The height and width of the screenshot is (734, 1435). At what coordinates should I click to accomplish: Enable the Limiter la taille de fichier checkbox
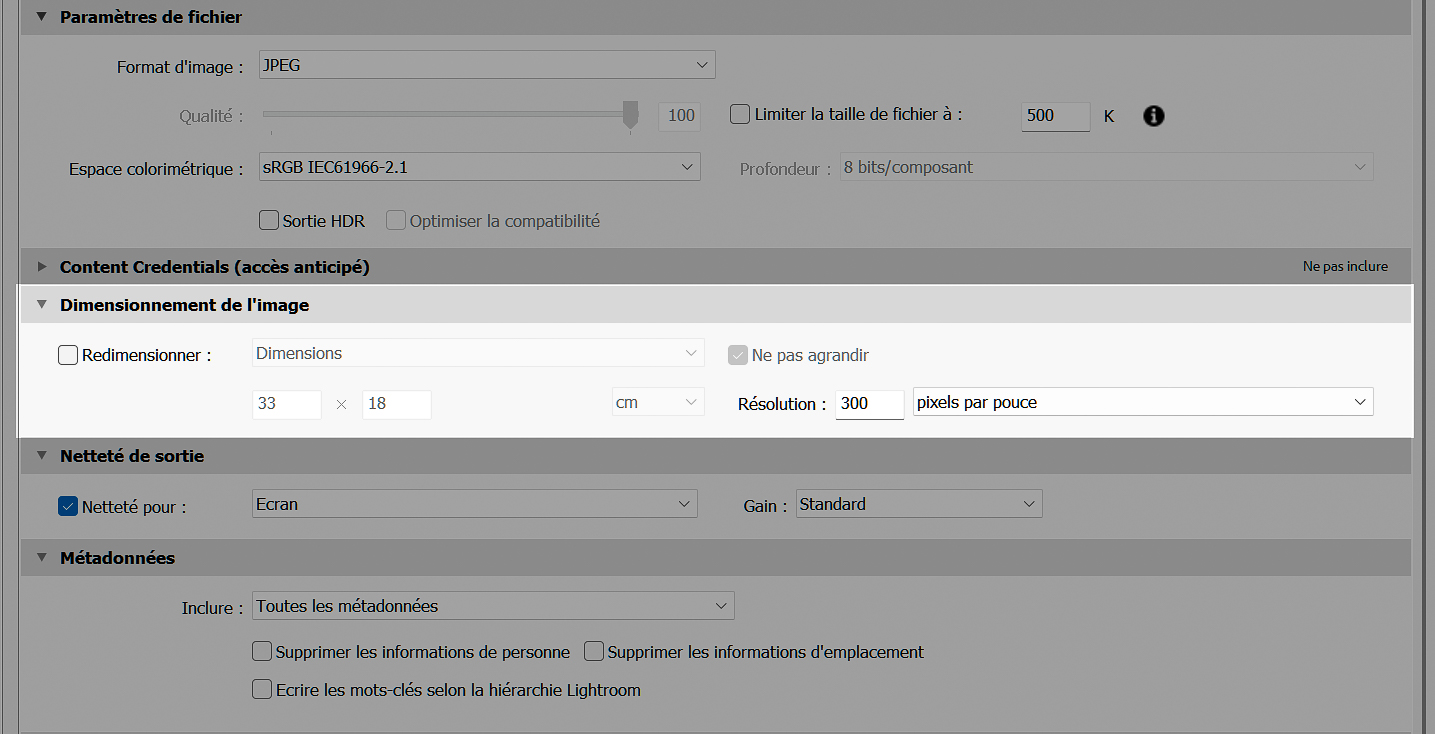(739, 114)
